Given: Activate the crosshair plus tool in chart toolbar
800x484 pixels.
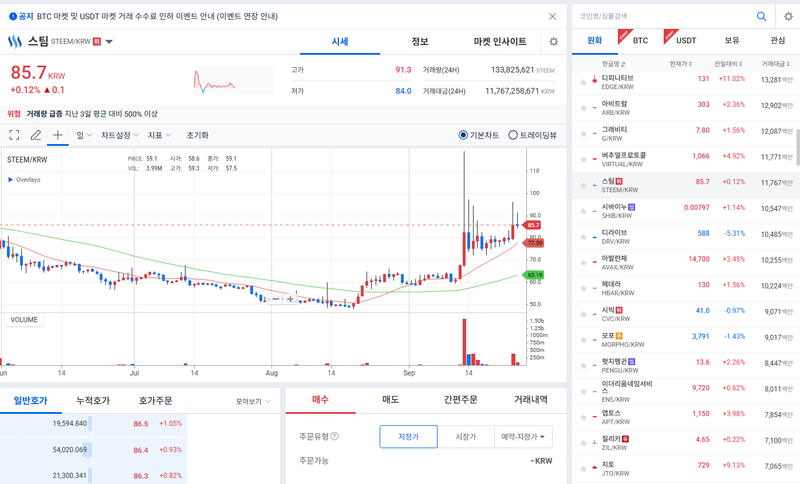Looking at the screenshot, I should tap(58, 135).
